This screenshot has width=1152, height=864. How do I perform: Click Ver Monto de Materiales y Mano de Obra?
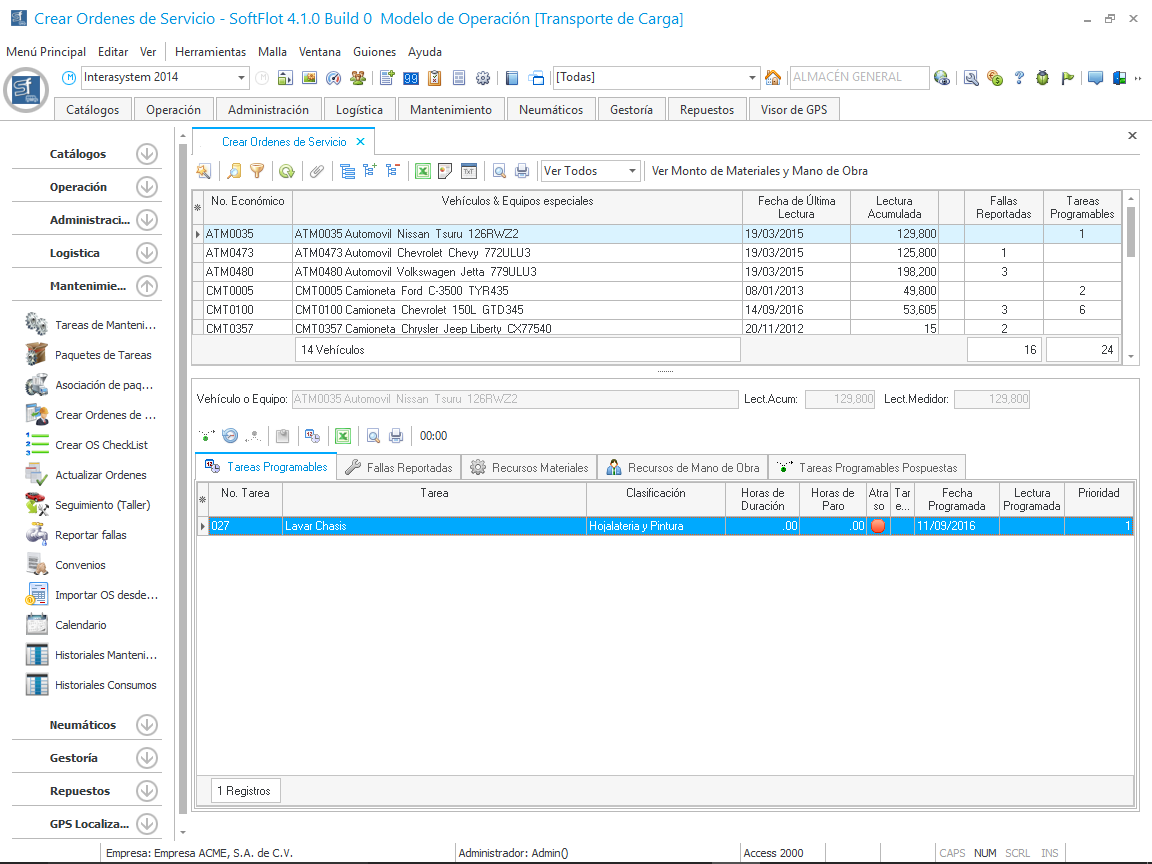pos(759,171)
